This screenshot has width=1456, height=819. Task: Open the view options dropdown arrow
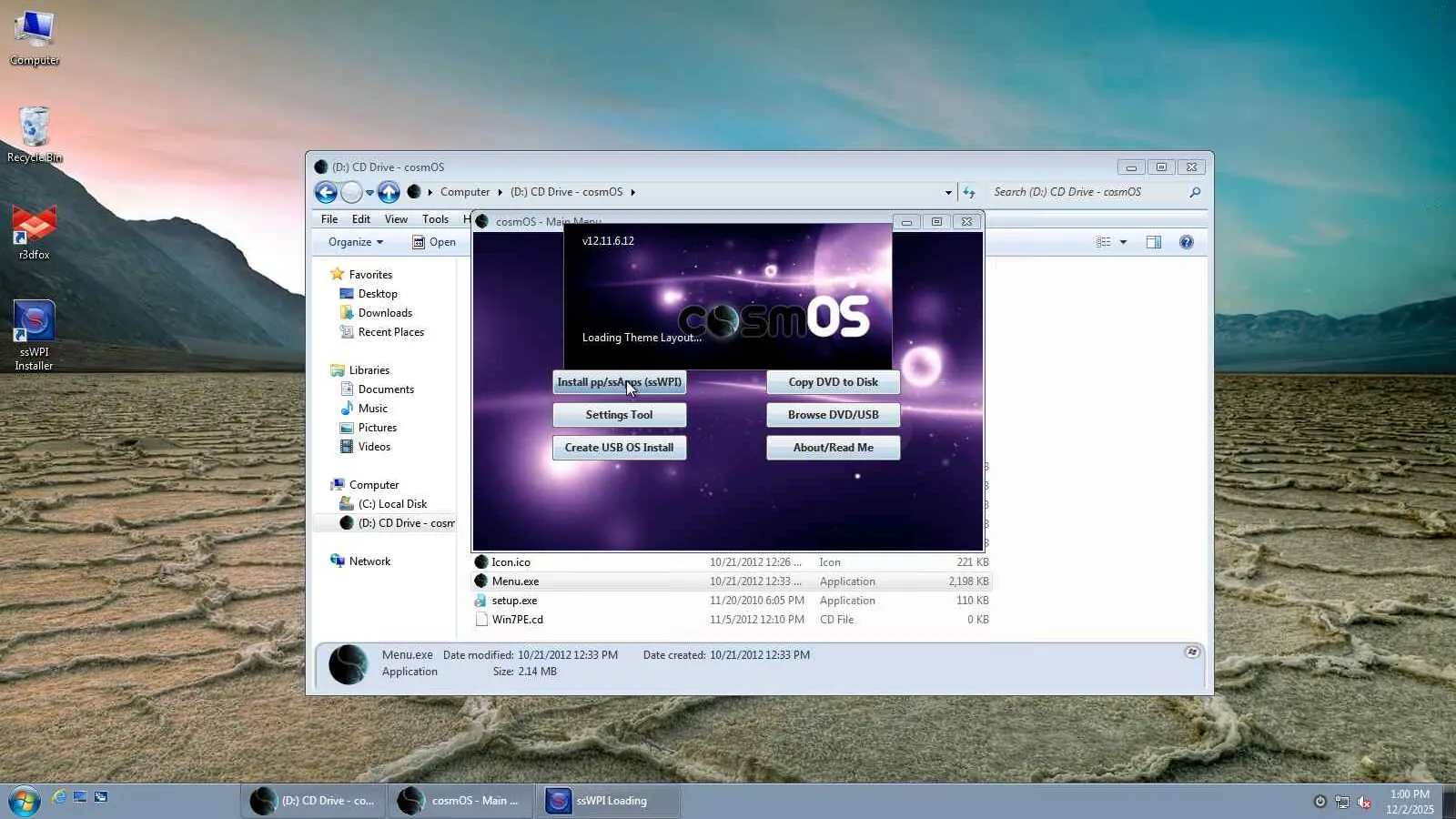click(x=1123, y=242)
